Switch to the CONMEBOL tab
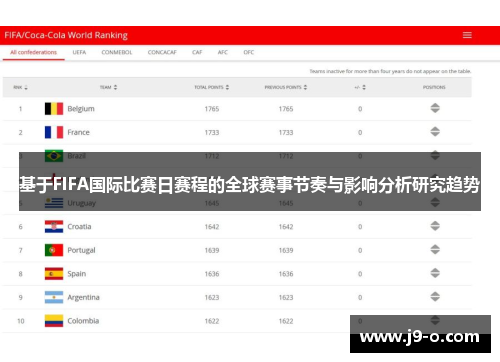 117,52
